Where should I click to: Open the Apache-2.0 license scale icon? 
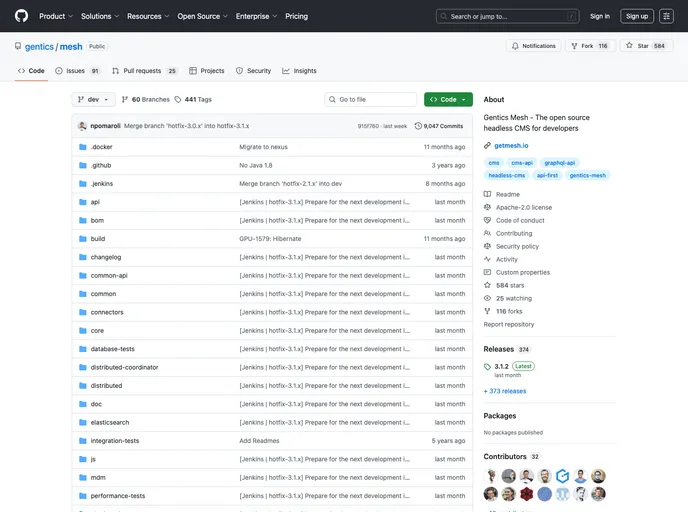[487, 207]
